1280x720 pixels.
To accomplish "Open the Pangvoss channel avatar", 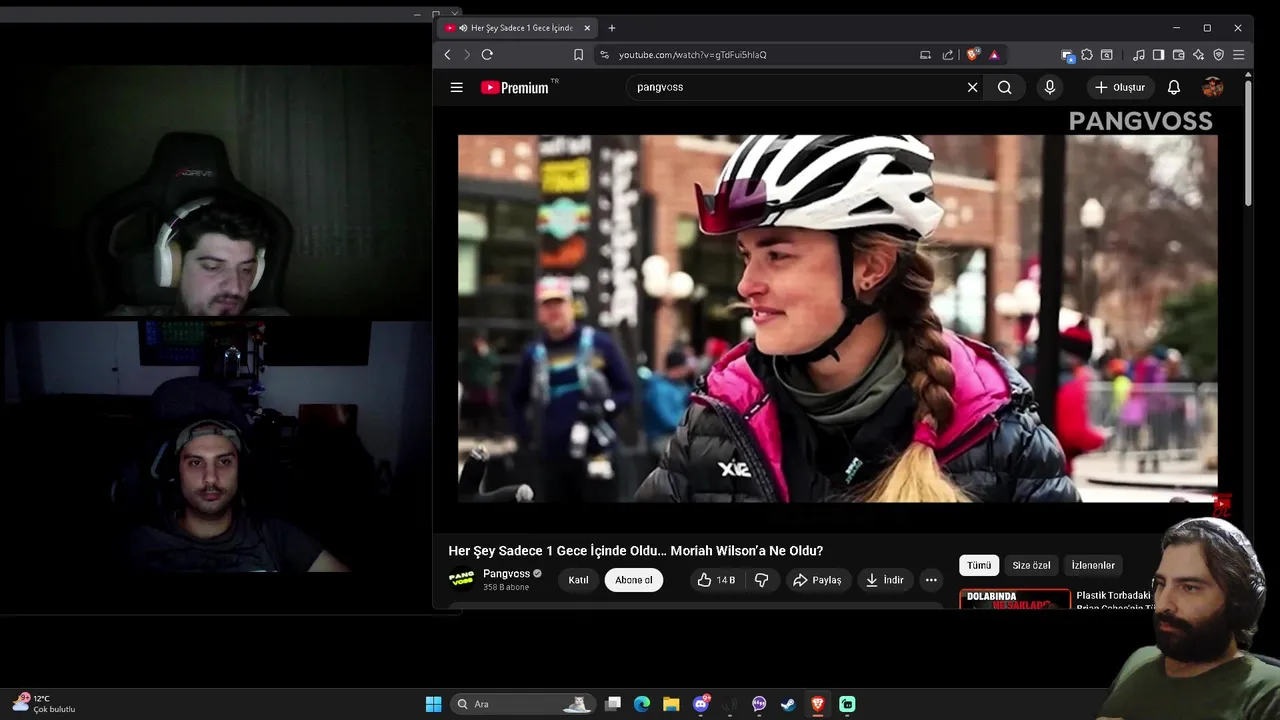I will click(461, 579).
